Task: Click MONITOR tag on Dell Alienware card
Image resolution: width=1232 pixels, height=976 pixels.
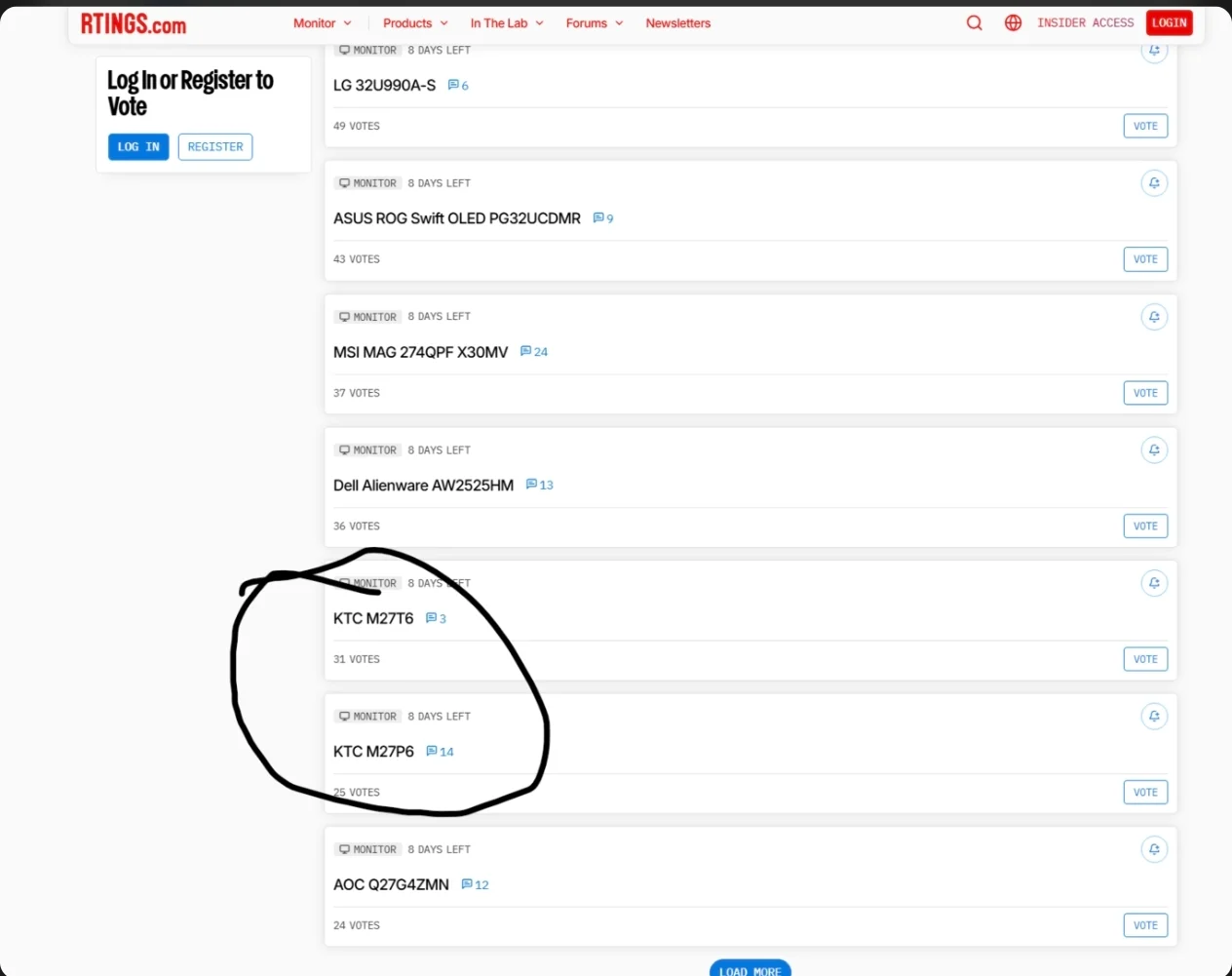Action: 367,450
